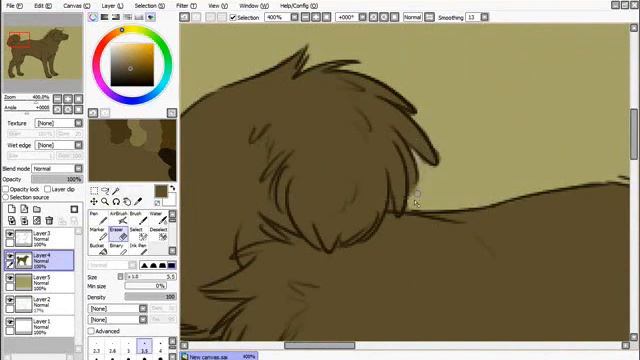
Task: Hide Layer3 using its eye icon
Action: click(10, 234)
